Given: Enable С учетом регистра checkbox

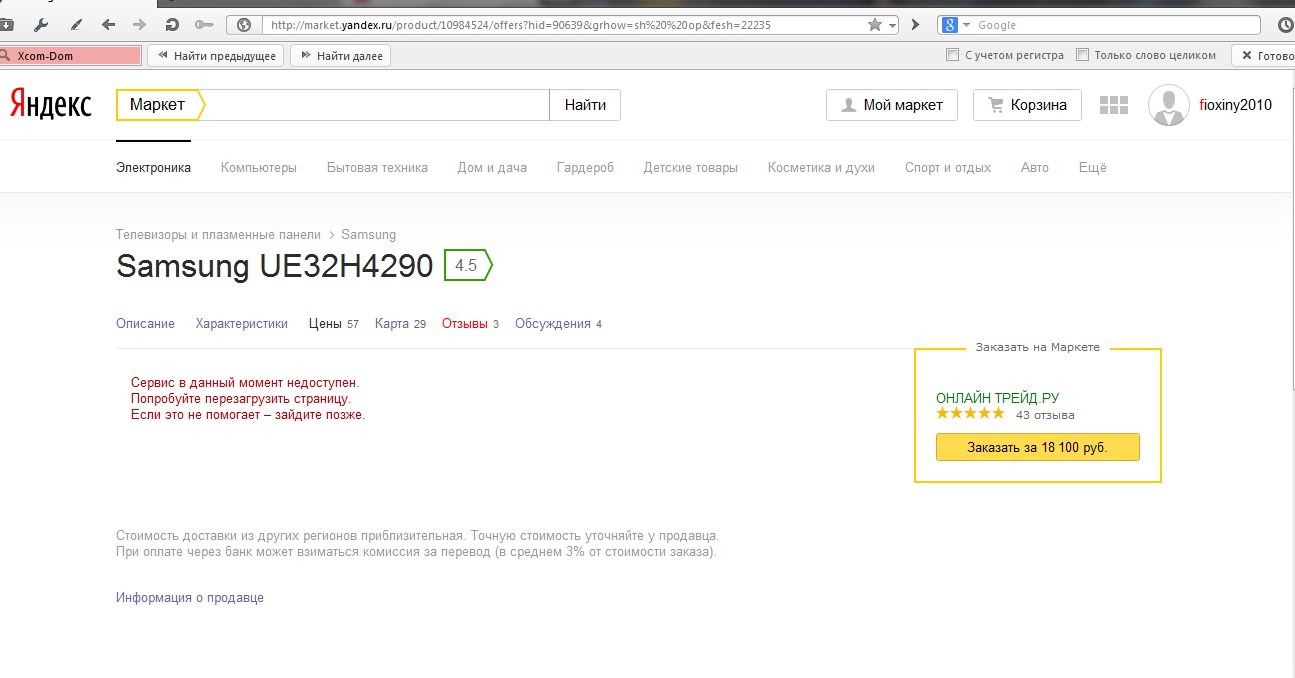Looking at the screenshot, I should [x=952, y=55].
